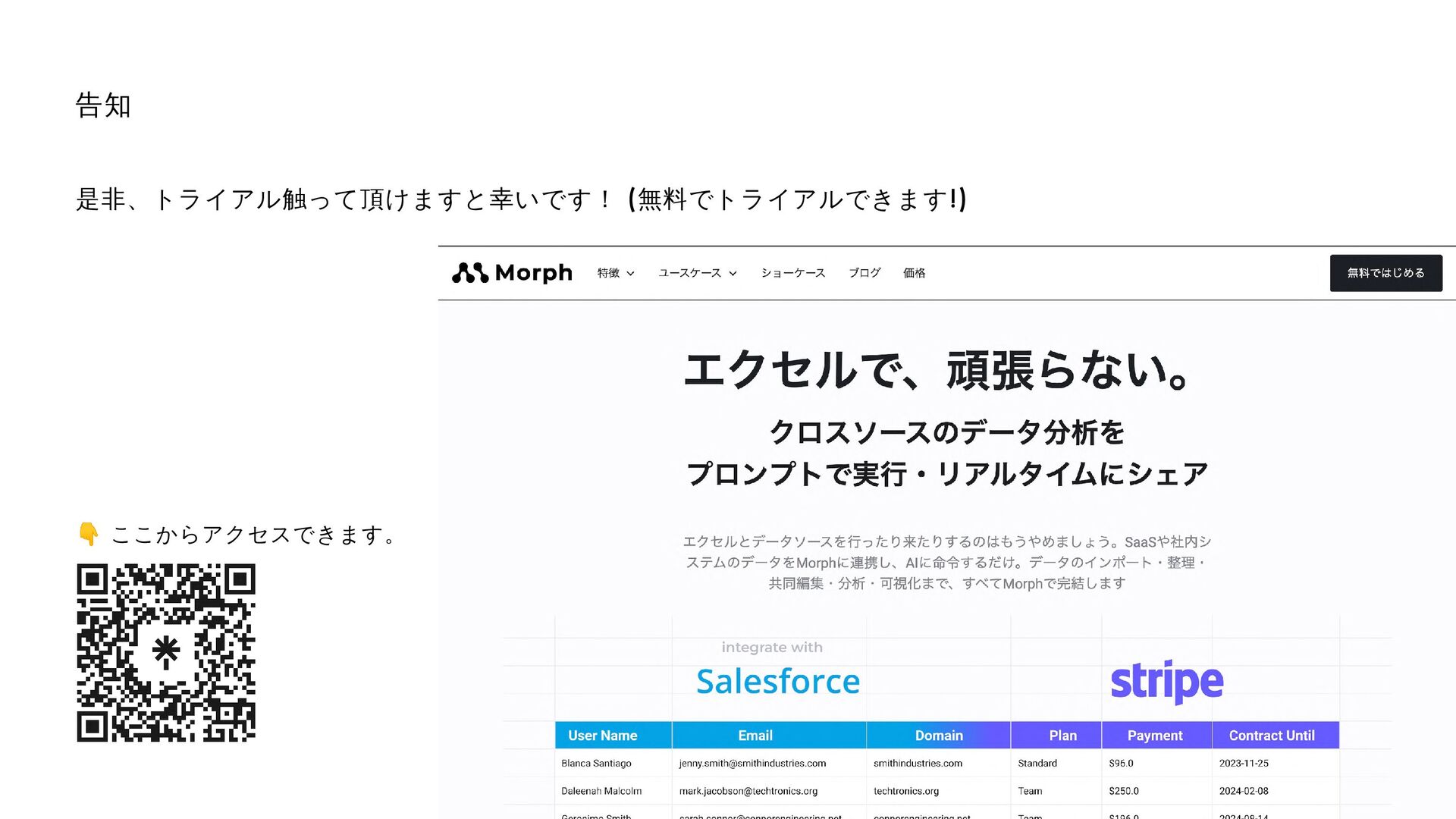Open the 価格 pricing page
The width and height of the screenshot is (1456, 819).
[x=915, y=273]
